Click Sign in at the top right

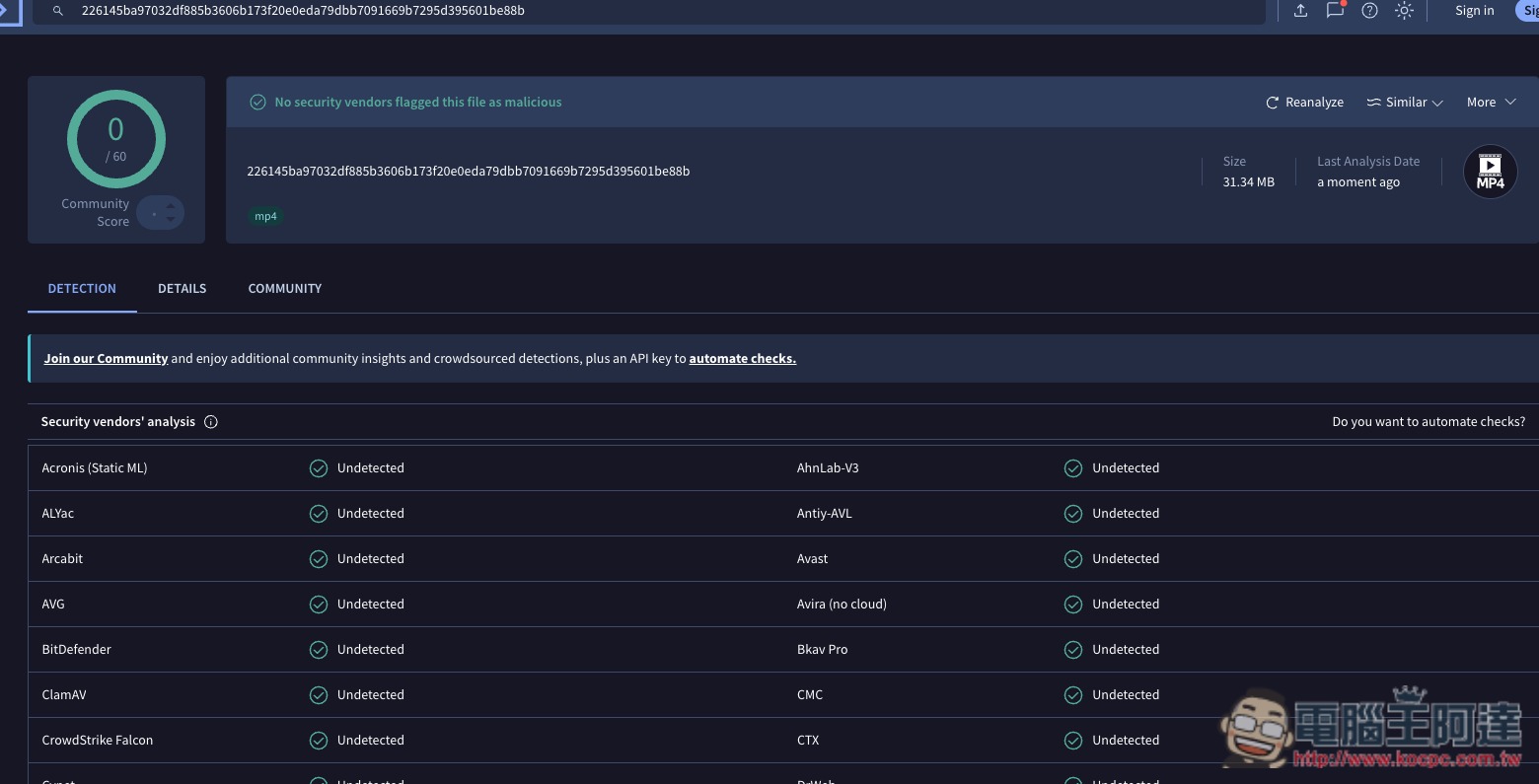coord(1474,11)
